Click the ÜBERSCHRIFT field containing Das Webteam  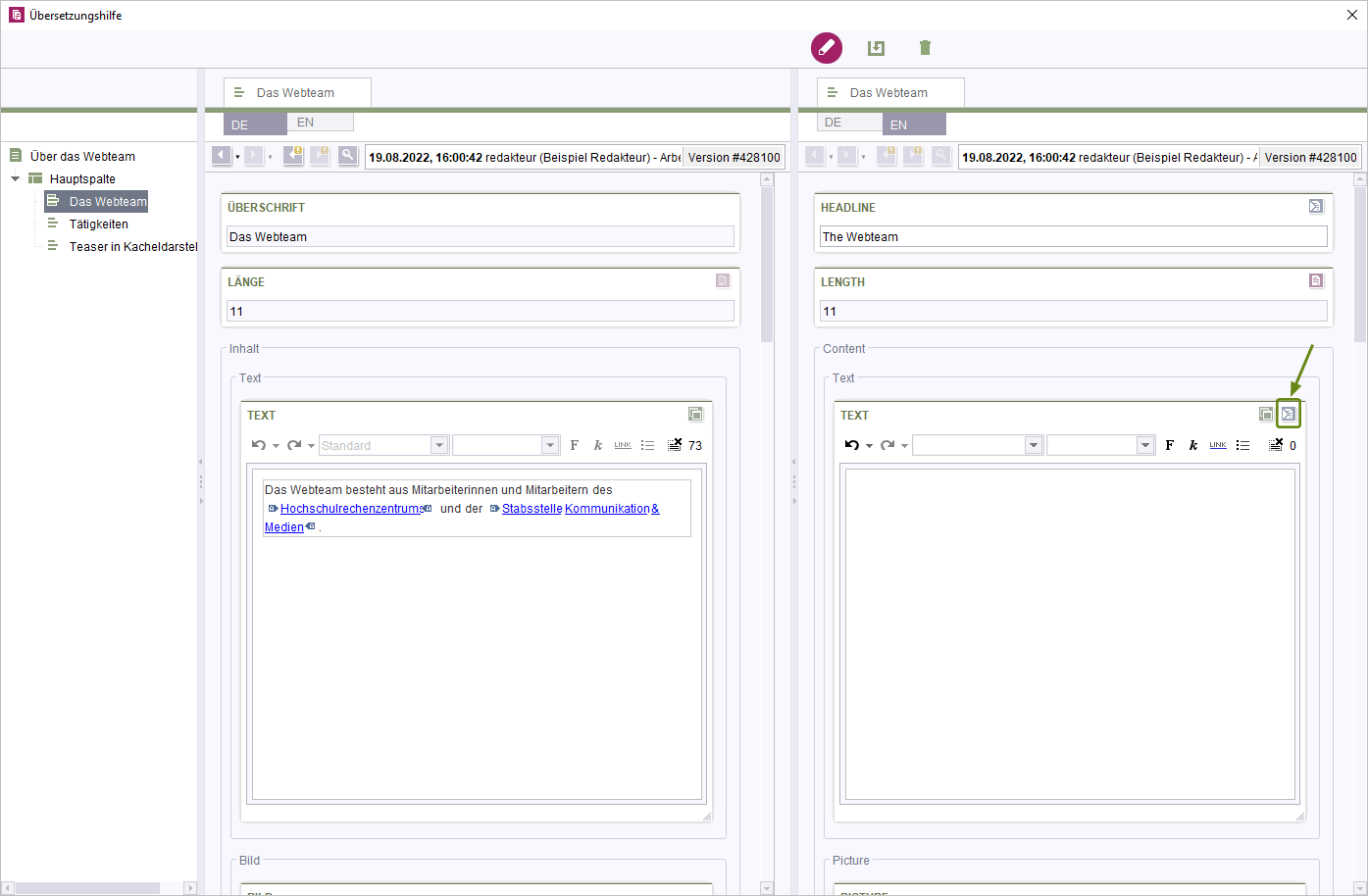coord(481,236)
